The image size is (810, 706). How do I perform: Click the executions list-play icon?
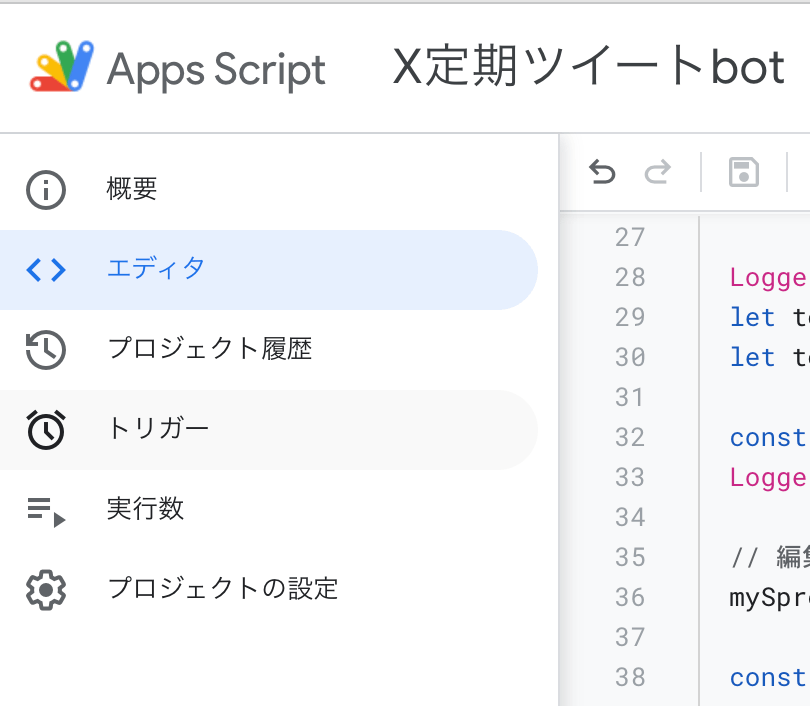click(x=46, y=512)
